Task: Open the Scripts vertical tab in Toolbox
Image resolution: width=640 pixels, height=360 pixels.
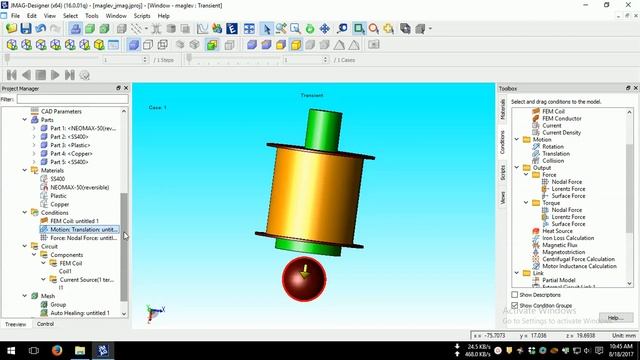Action: pyautogui.click(x=502, y=173)
